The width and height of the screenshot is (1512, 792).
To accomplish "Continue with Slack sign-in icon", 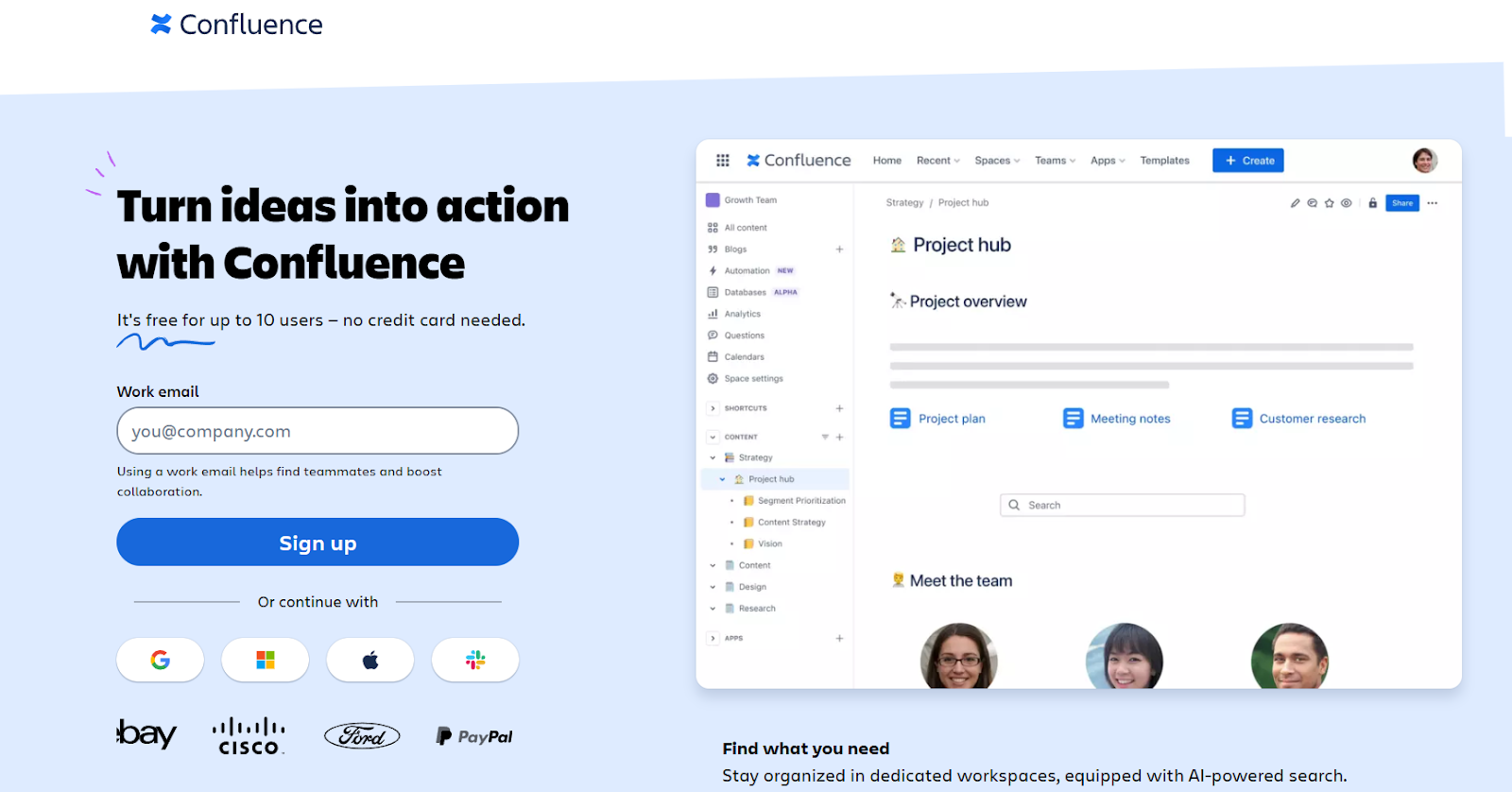I will 475,660.
